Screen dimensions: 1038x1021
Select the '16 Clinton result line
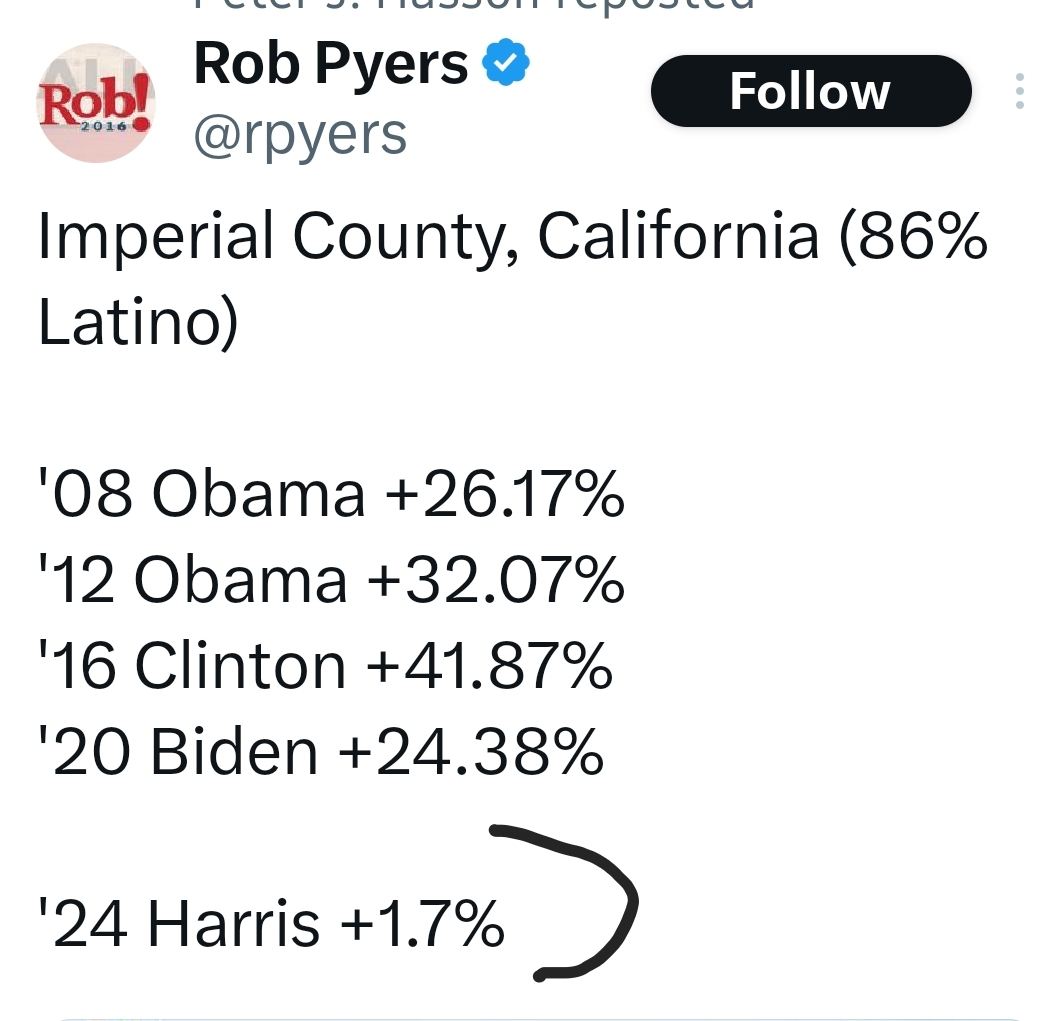(x=325, y=665)
